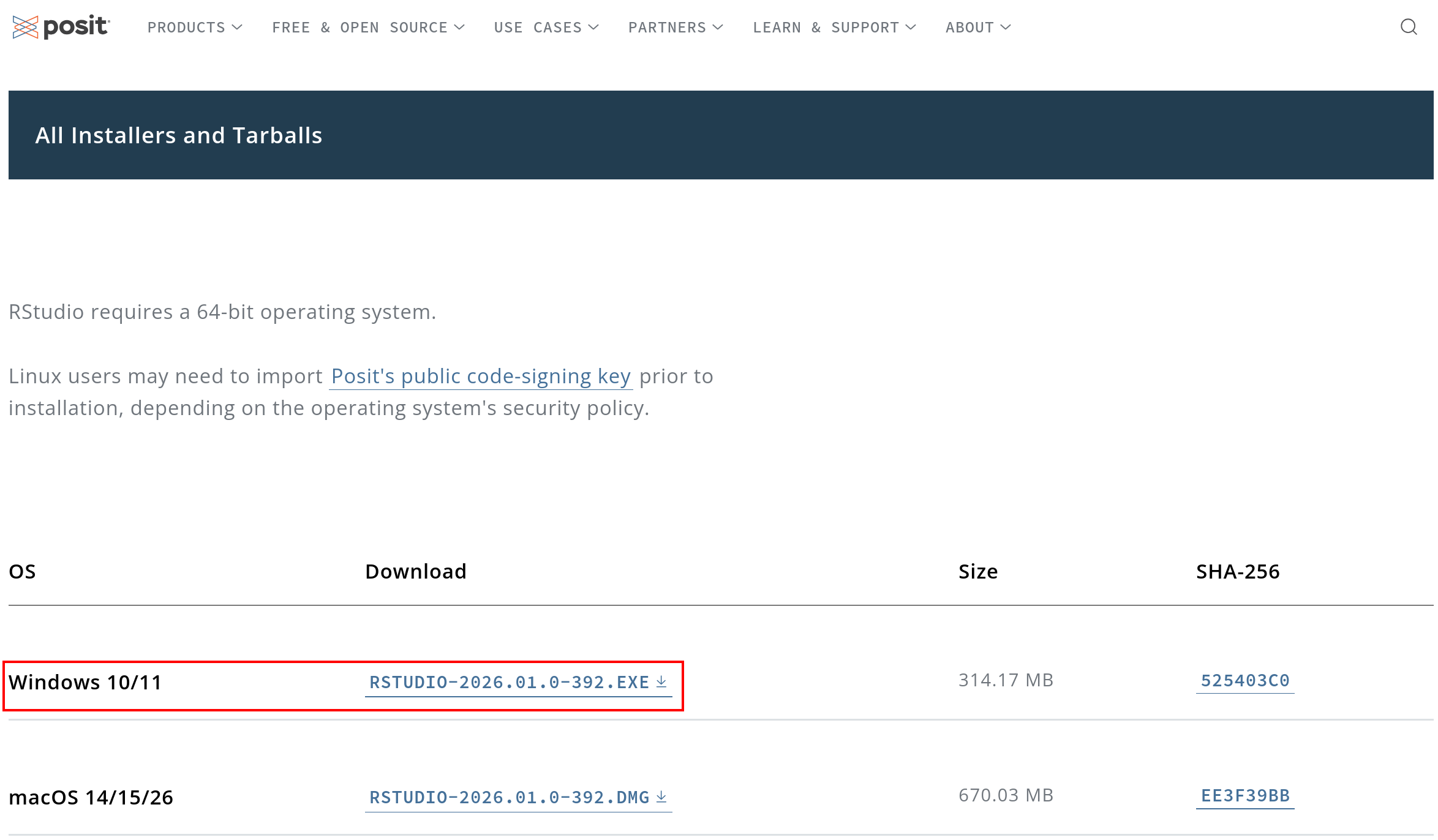Click the 525403C0 SHA-256 hash
Screen dimensions: 1438x840
[x=1244, y=680]
